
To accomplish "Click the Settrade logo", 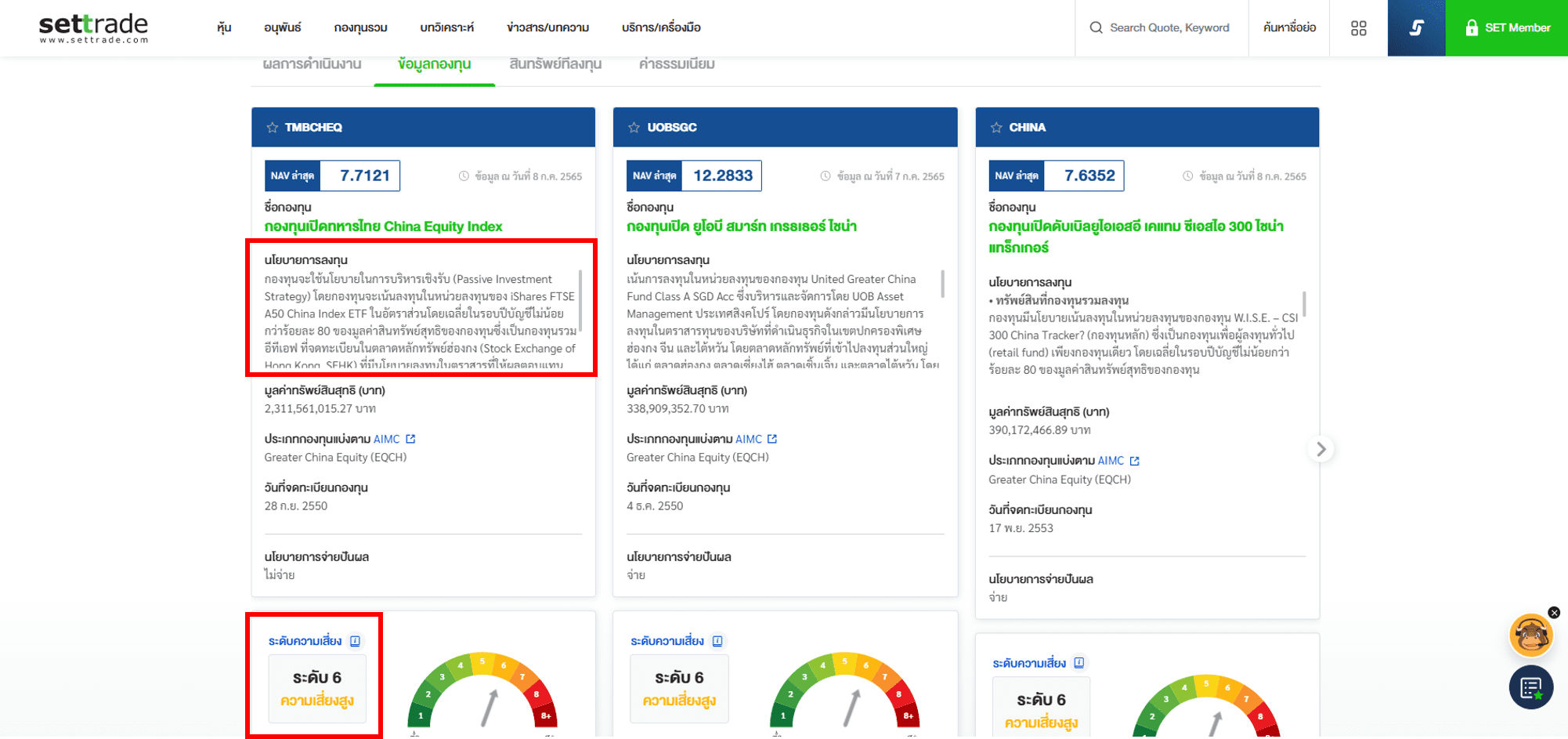I will [x=93, y=28].
